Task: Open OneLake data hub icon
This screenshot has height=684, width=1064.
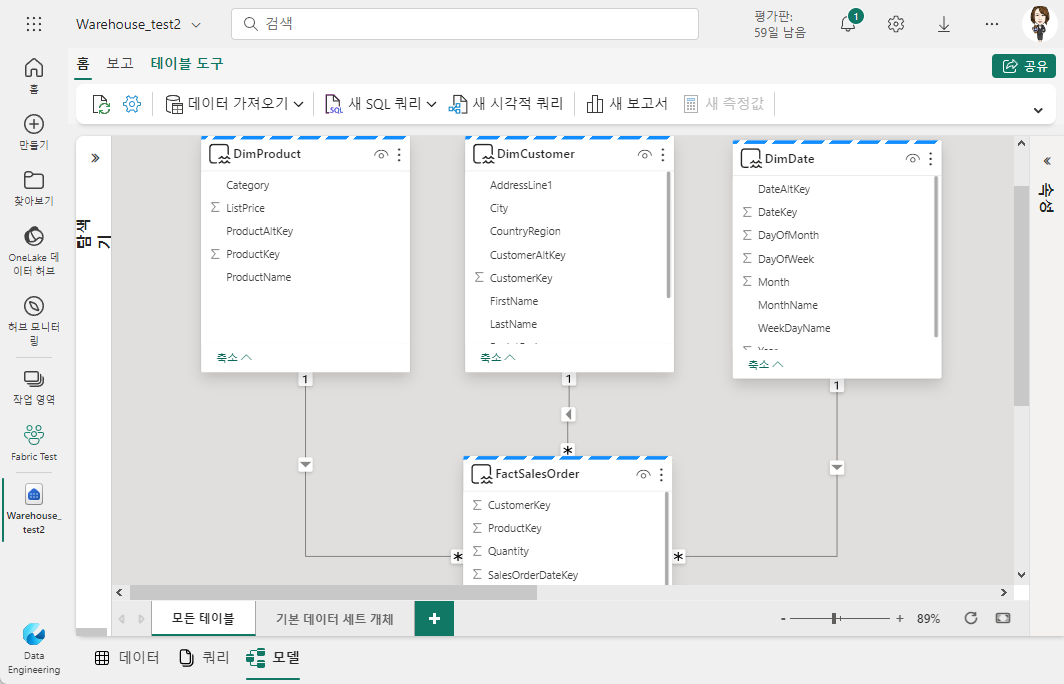Action: pyautogui.click(x=34, y=250)
